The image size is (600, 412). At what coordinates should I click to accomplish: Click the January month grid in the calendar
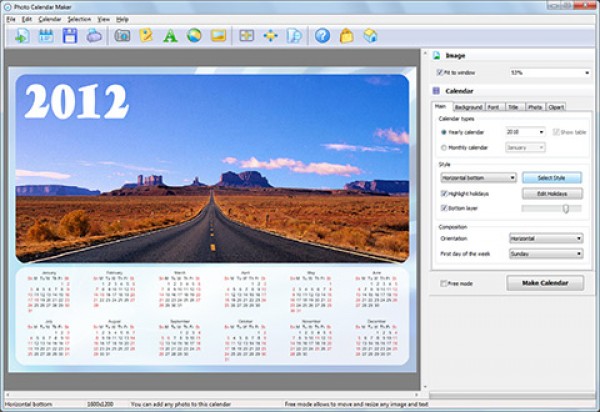coord(49,291)
